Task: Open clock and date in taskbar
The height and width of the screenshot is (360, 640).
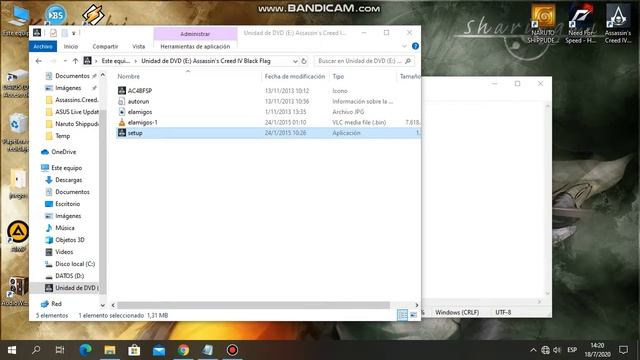Action: 597,350
